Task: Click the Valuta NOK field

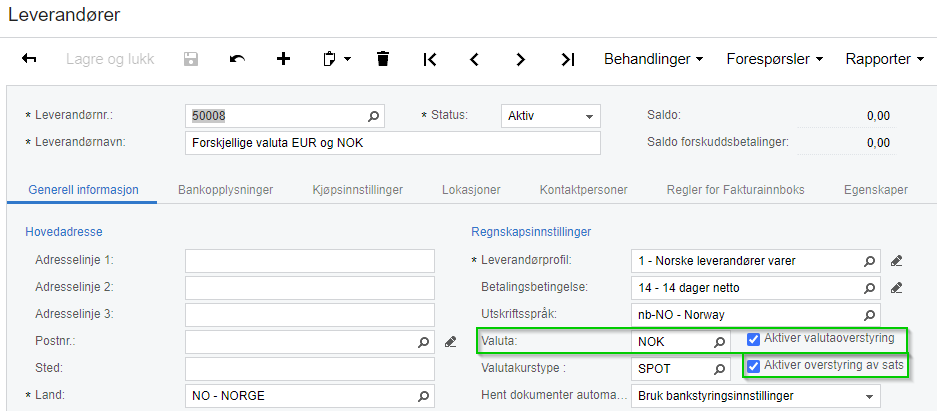Action: pos(681,342)
